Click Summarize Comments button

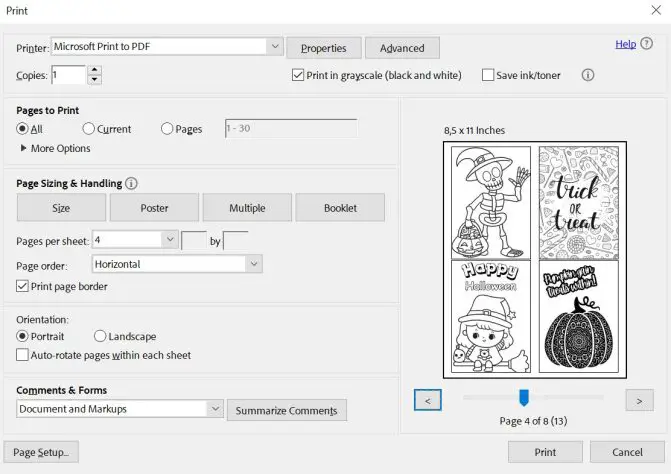287,410
